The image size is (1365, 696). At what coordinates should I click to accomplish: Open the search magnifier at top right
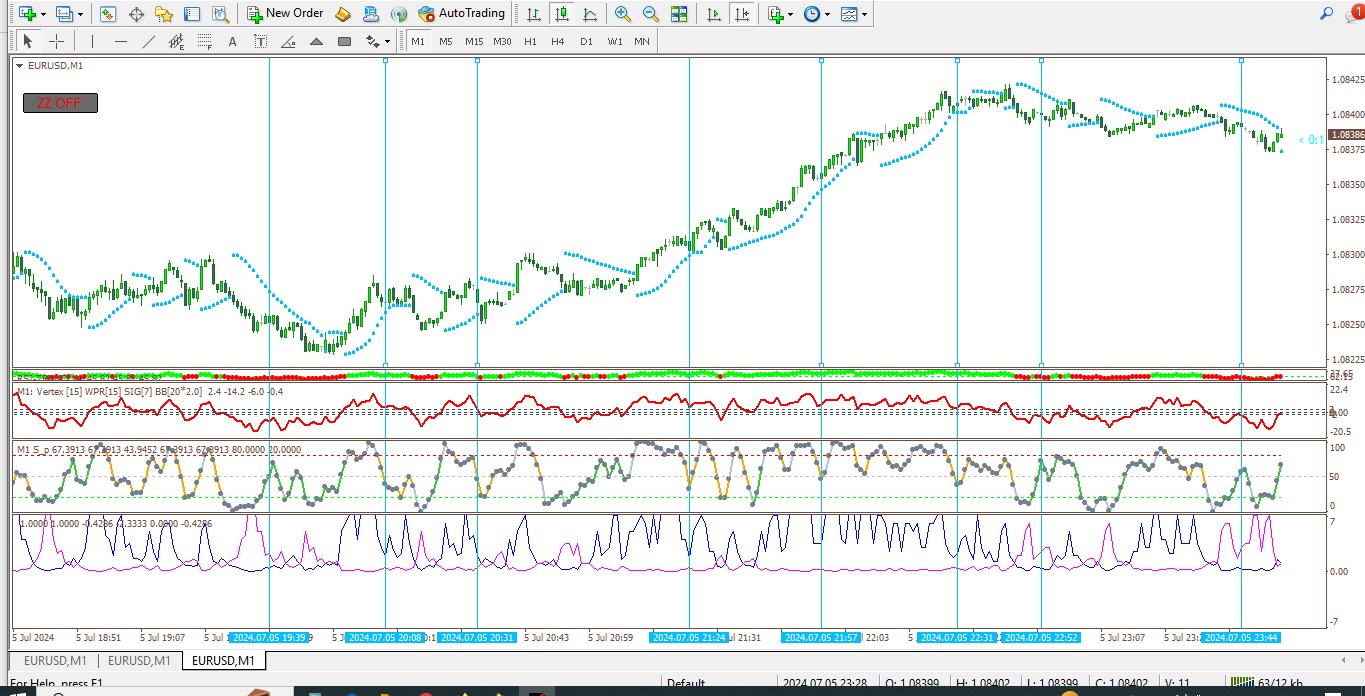pos(1326,13)
